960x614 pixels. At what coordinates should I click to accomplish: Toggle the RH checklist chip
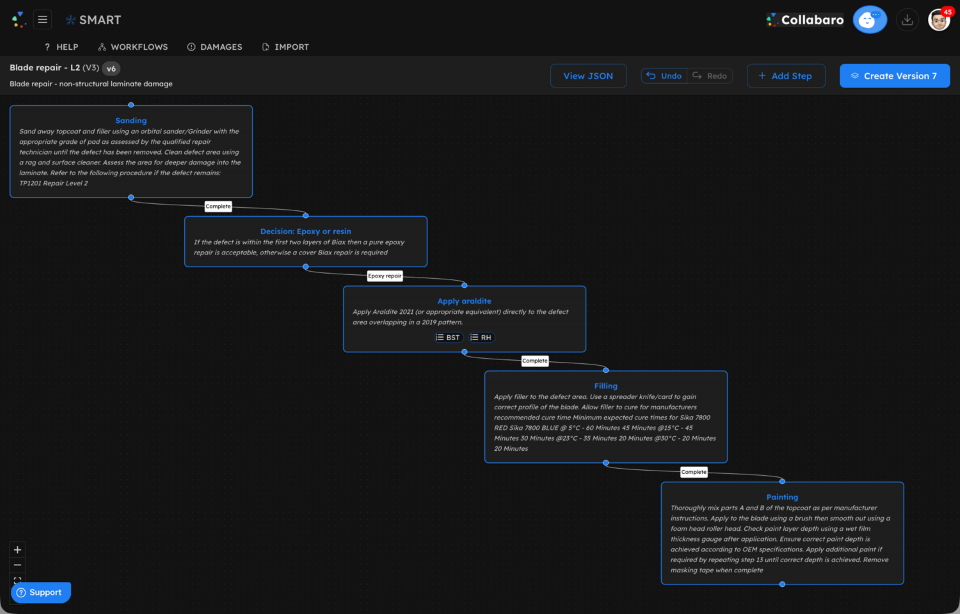pos(481,337)
